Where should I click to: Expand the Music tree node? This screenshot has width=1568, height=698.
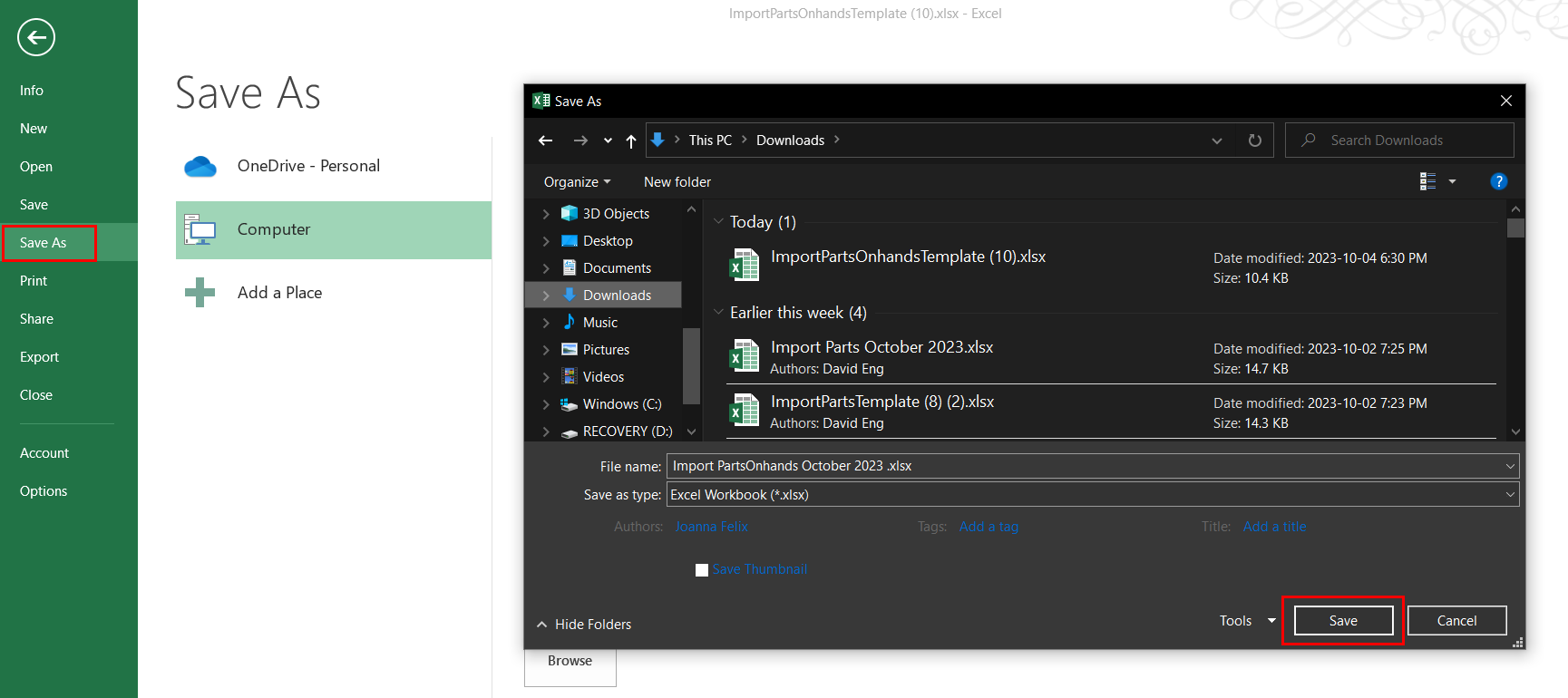(546, 323)
